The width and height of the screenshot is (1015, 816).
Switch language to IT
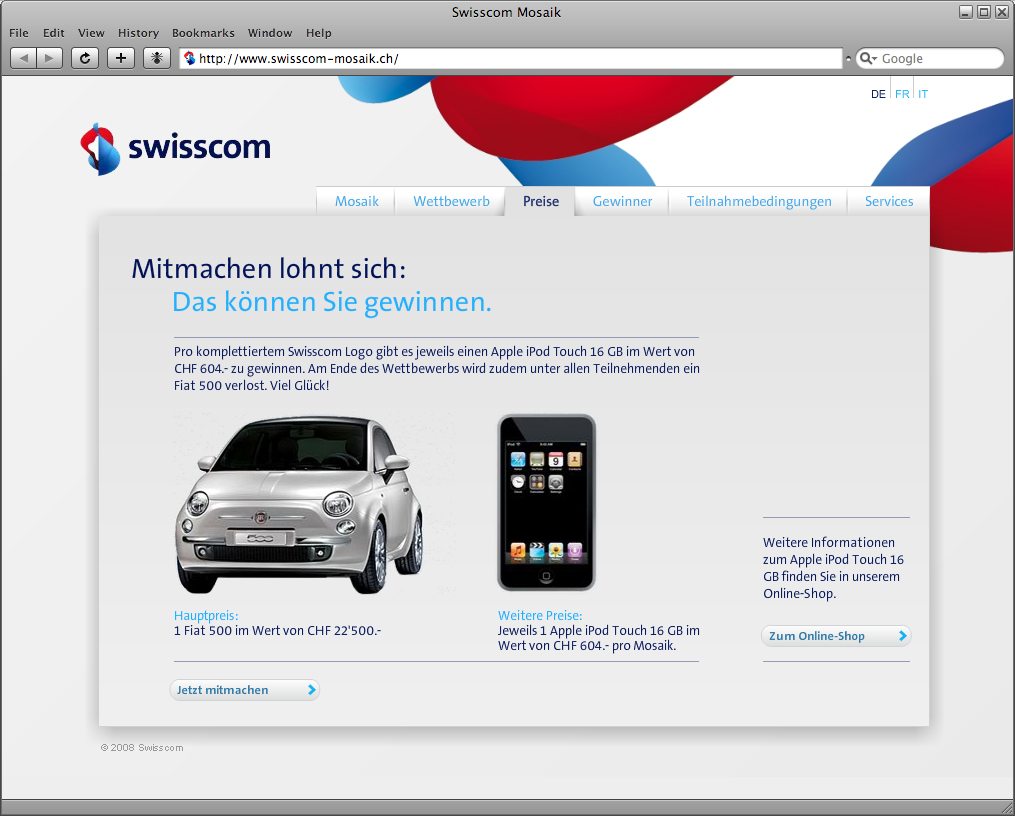[x=922, y=94]
